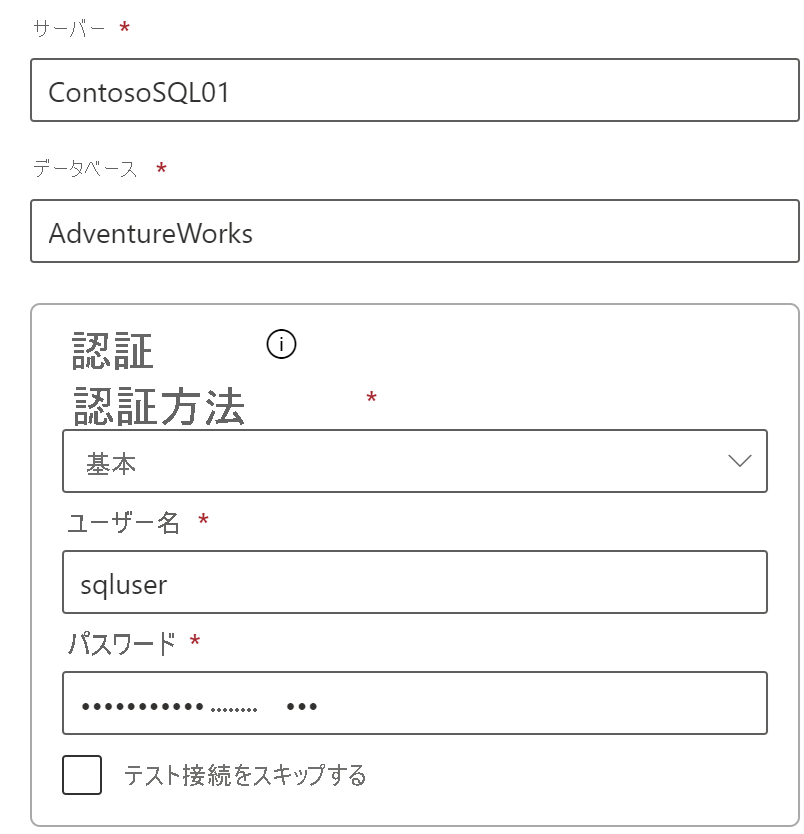Click the 認証方法 label text

159,406
